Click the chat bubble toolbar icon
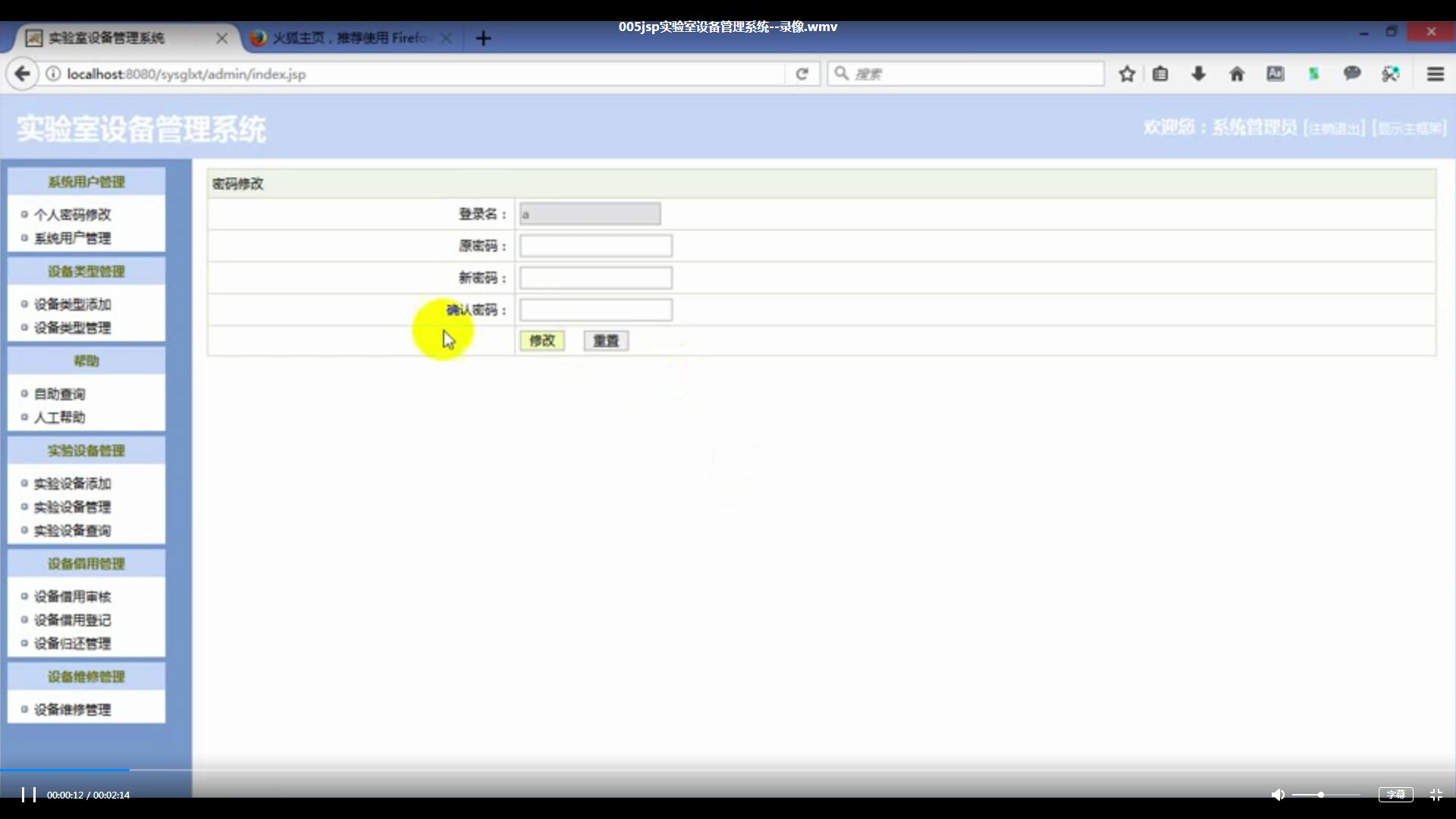This screenshot has height=819, width=1456. pyautogui.click(x=1351, y=74)
